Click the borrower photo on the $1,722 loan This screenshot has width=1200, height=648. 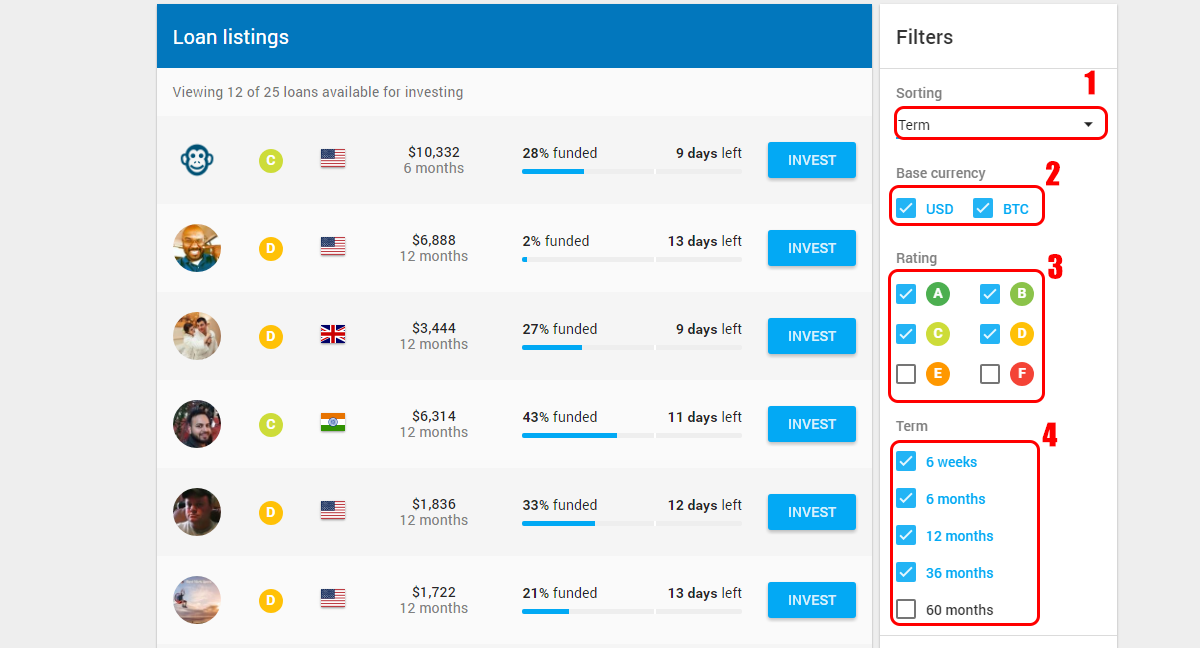(x=197, y=600)
